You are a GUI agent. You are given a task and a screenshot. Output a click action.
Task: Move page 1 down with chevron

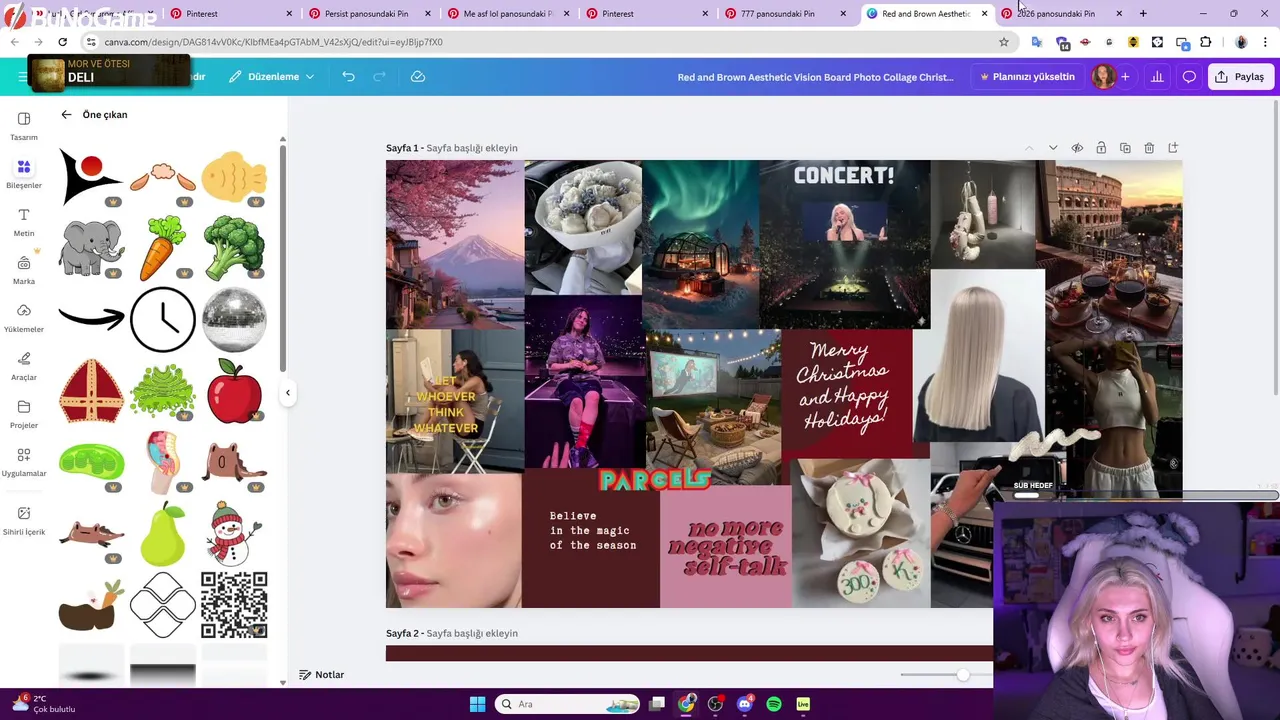click(1053, 148)
